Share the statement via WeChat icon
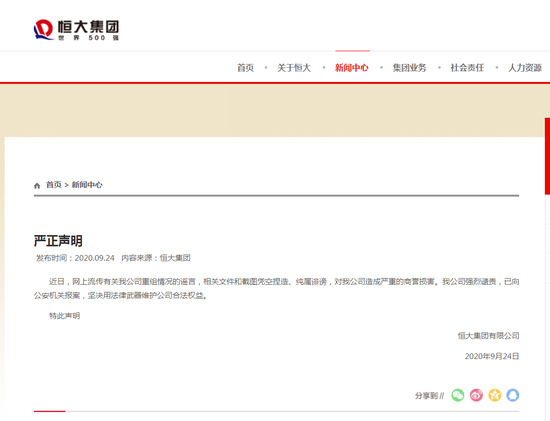This screenshot has height=421, width=550. pos(458,395)
